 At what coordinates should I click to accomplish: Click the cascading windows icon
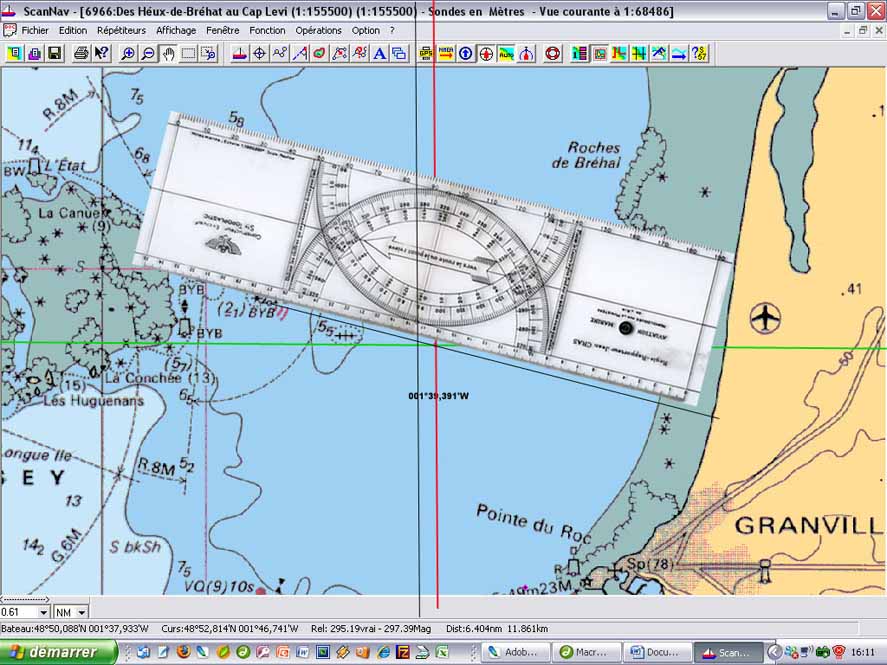click(x=399, y=54)
